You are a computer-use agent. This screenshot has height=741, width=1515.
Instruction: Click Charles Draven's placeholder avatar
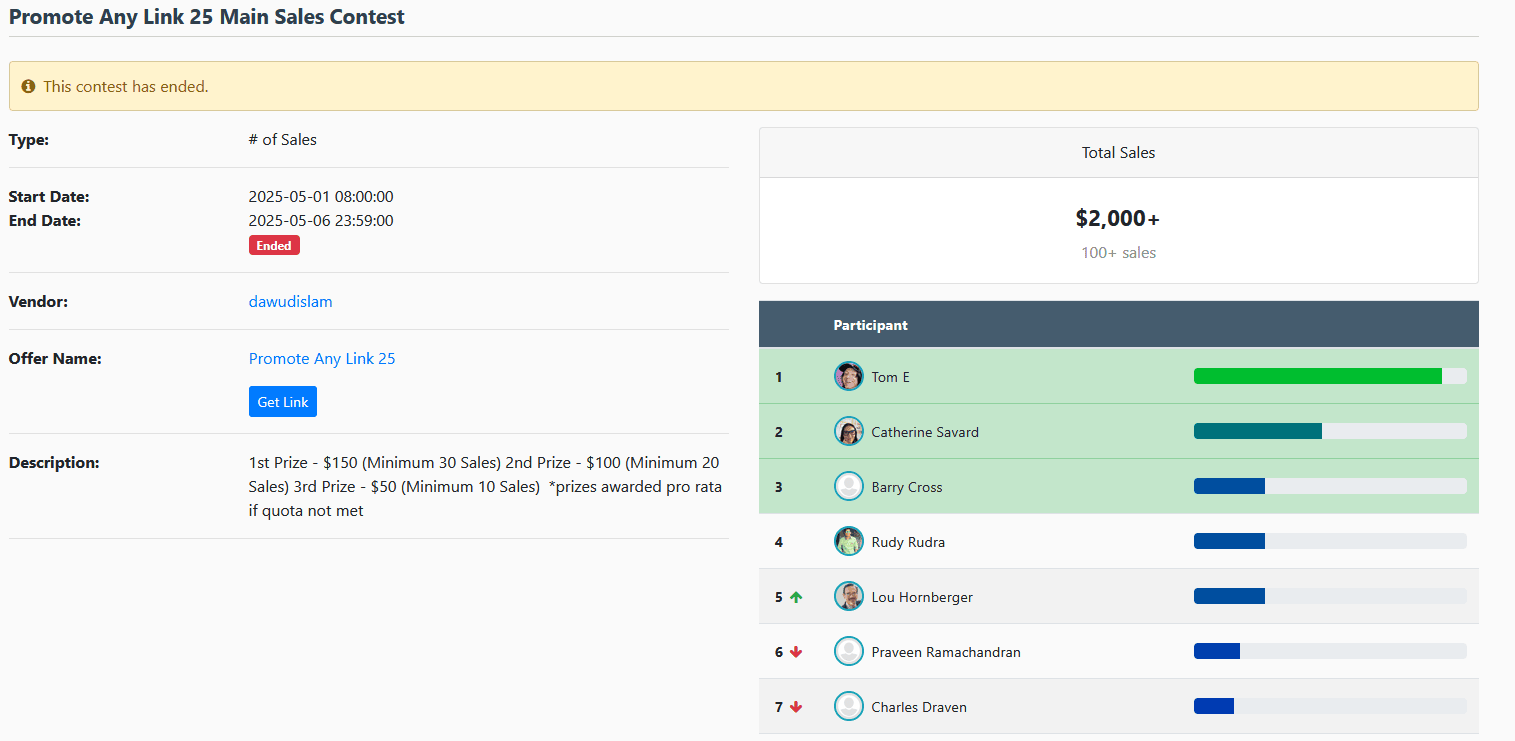coord(848,707)
